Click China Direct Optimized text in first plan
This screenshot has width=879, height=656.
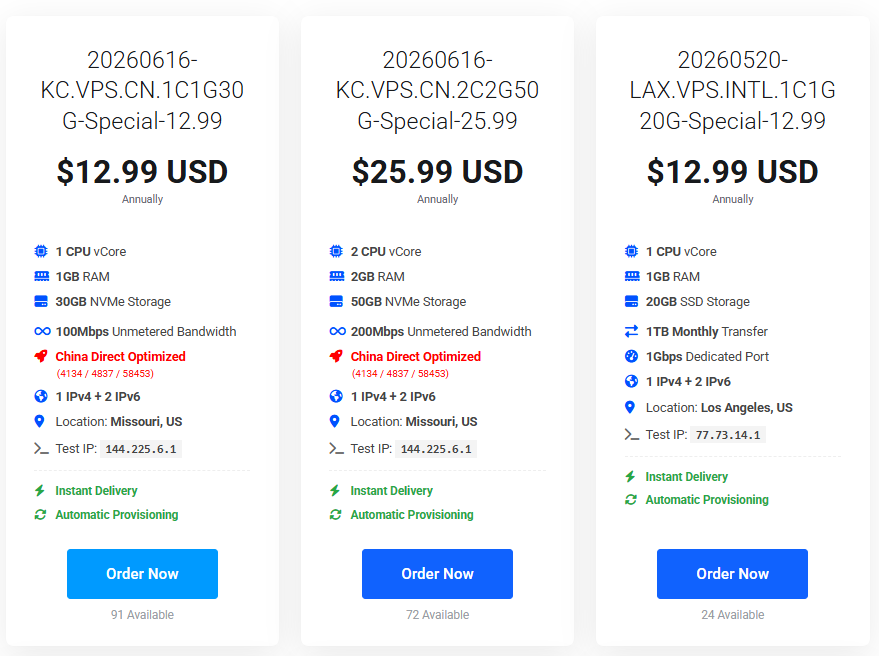pyautogui.click(x=121, y=357)
